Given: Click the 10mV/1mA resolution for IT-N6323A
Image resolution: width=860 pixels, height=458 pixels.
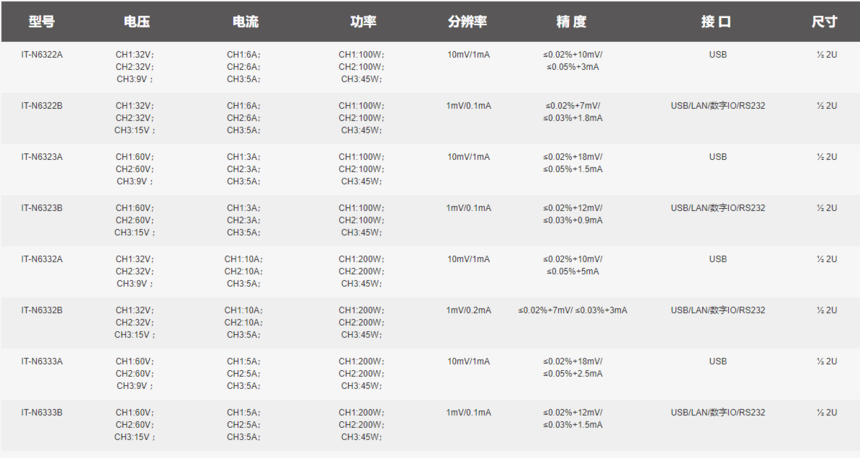Looking at the screenshot, I should point(468,157).
